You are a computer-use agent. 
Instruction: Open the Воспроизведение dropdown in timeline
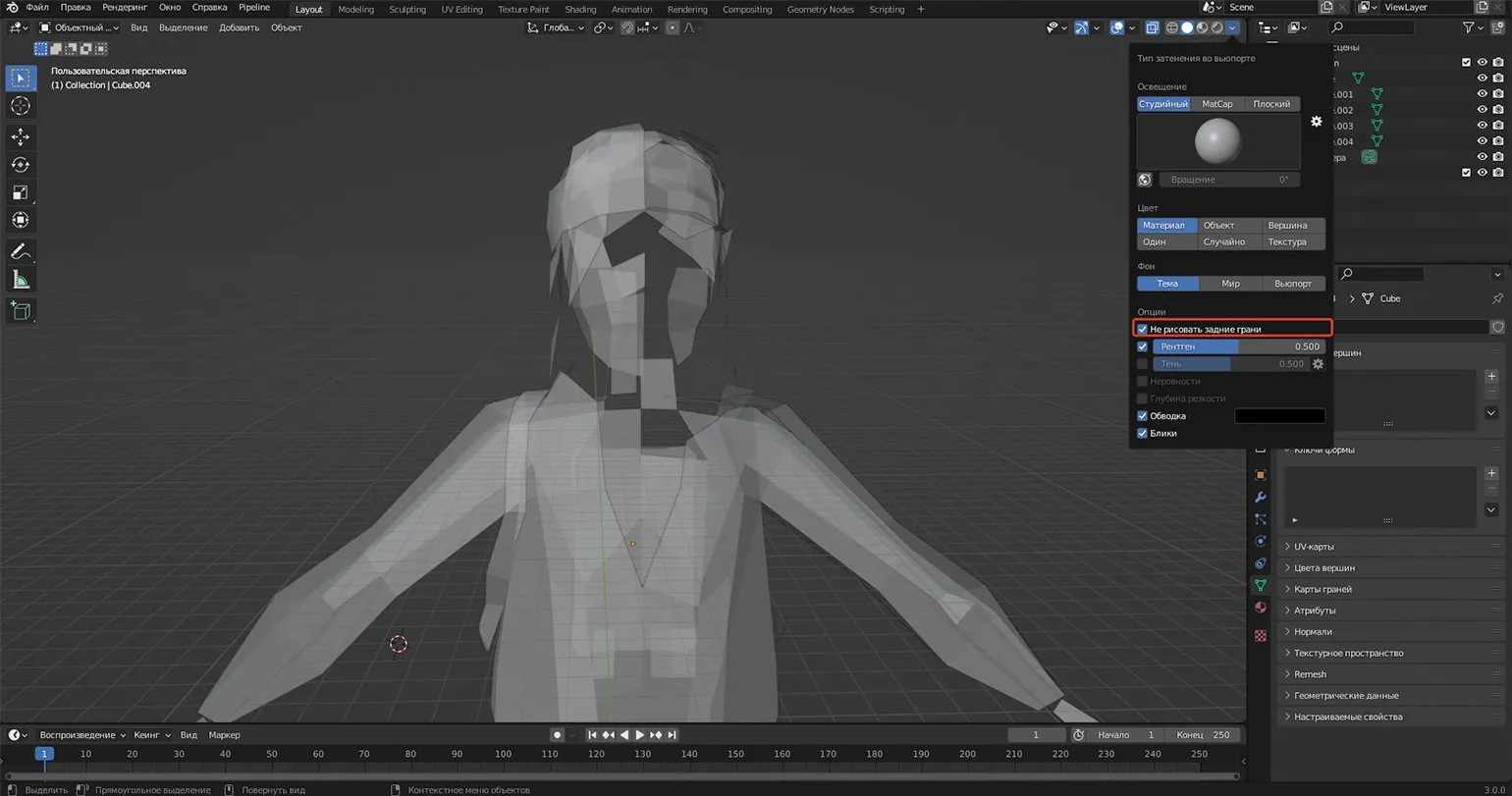82,735
